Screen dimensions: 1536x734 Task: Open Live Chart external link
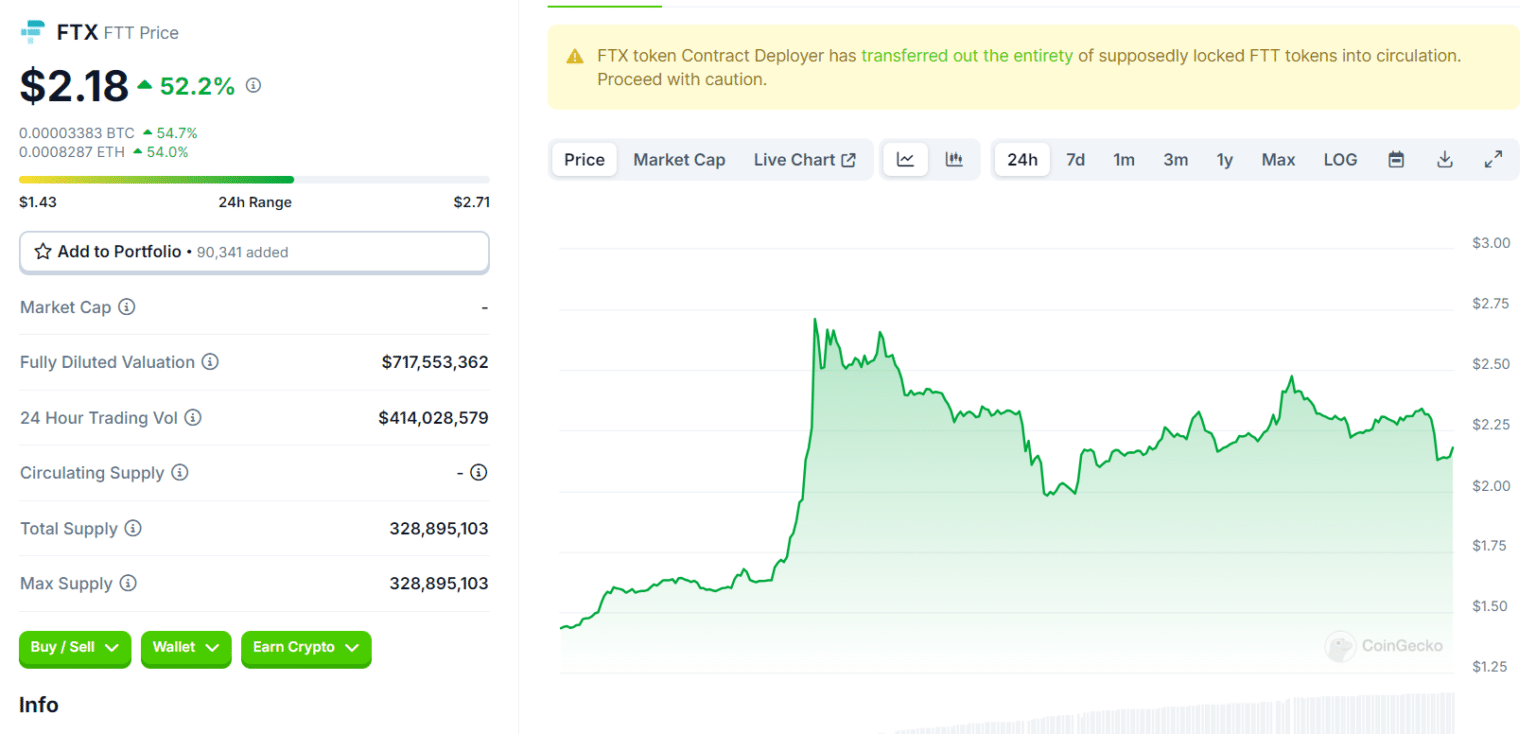[805, 160]
